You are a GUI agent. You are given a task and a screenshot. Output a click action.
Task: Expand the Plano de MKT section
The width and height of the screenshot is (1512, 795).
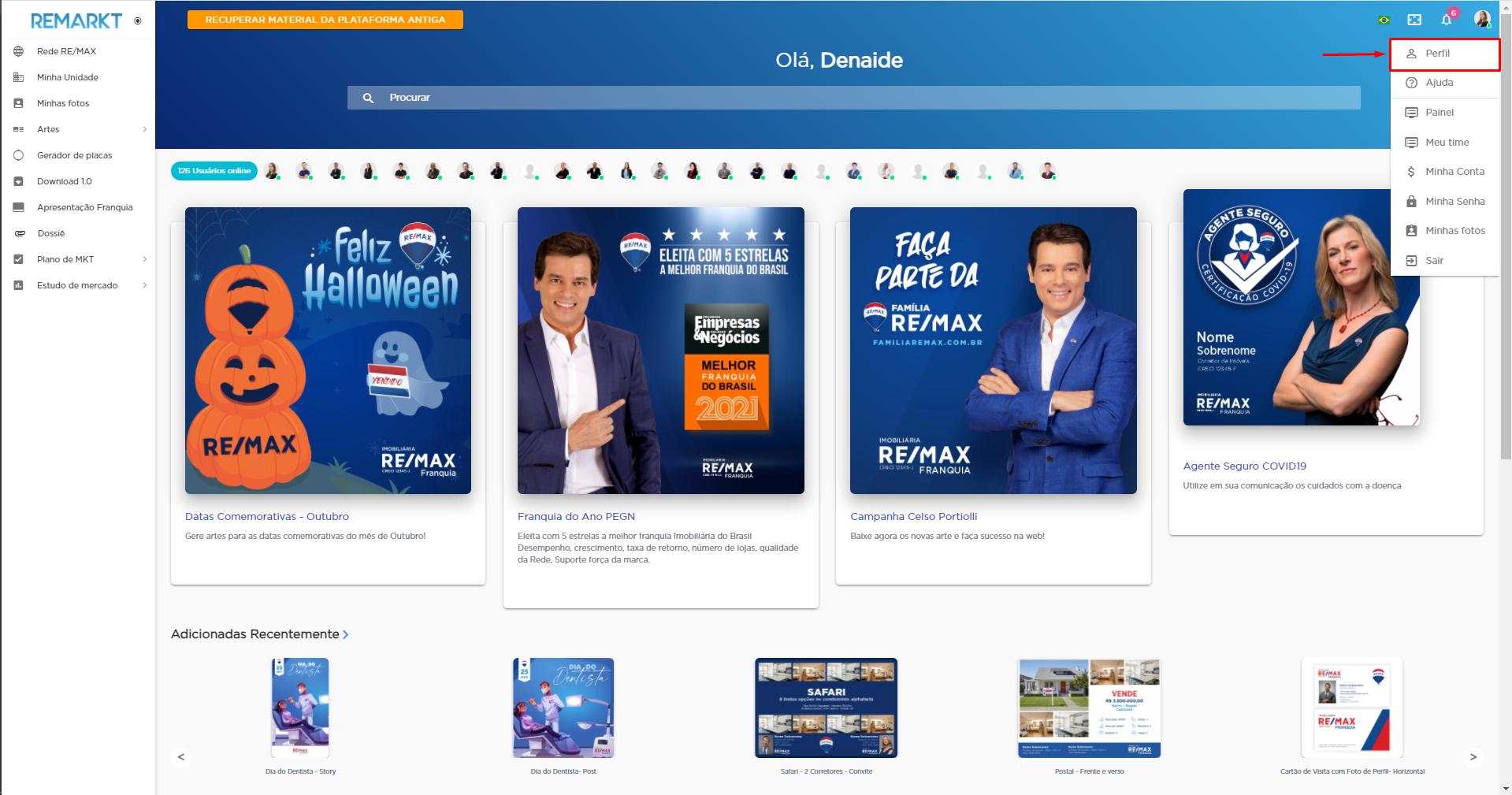click(x=65, y=259)
